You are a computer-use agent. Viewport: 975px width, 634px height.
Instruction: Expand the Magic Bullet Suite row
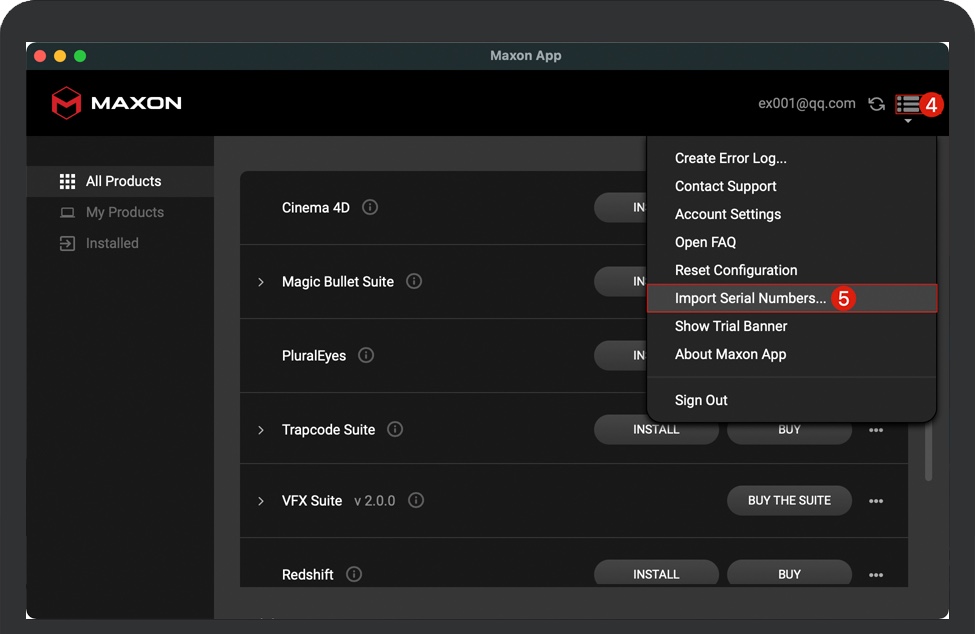(261, 282)
